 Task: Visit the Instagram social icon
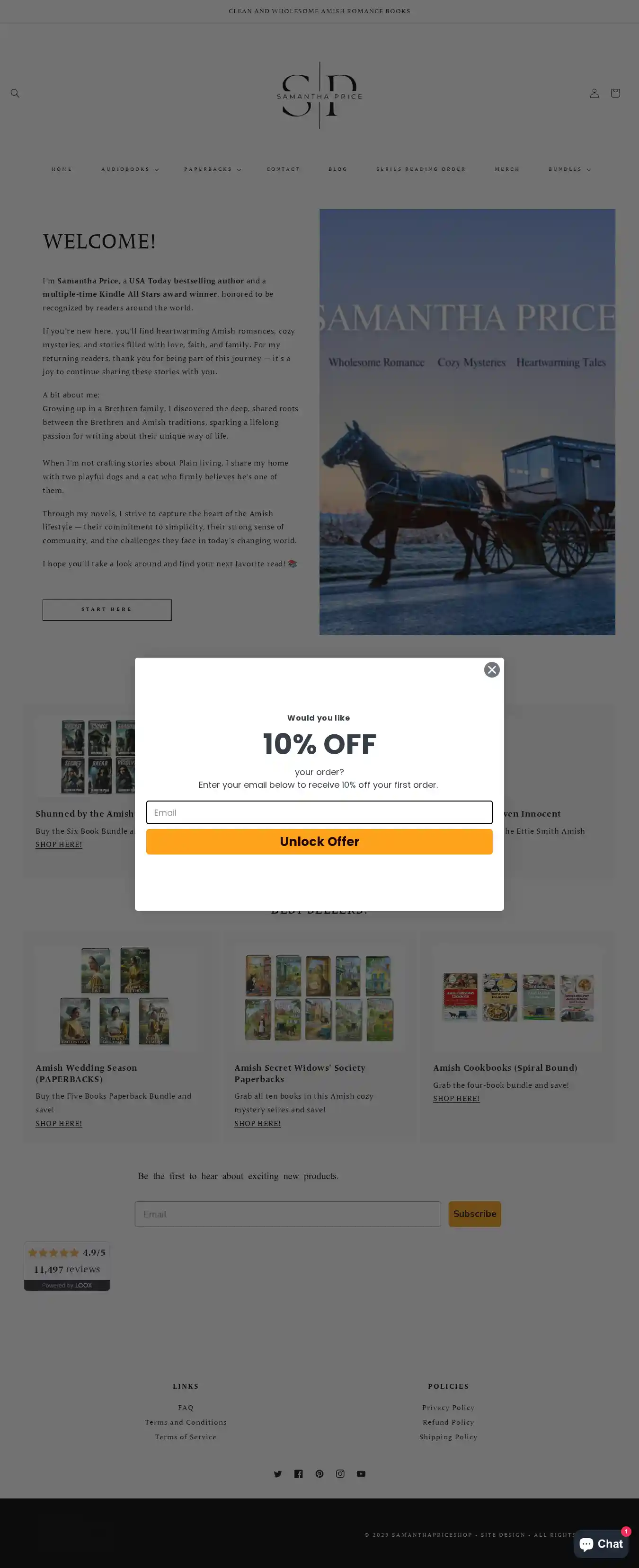pos(340,1474)
